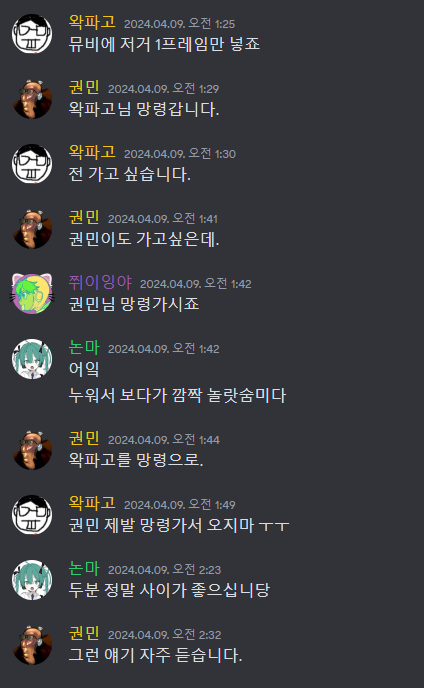Open 쮜이잉야's cat-ear avatar
Screen dimensions: 424x688
[32, 294]
